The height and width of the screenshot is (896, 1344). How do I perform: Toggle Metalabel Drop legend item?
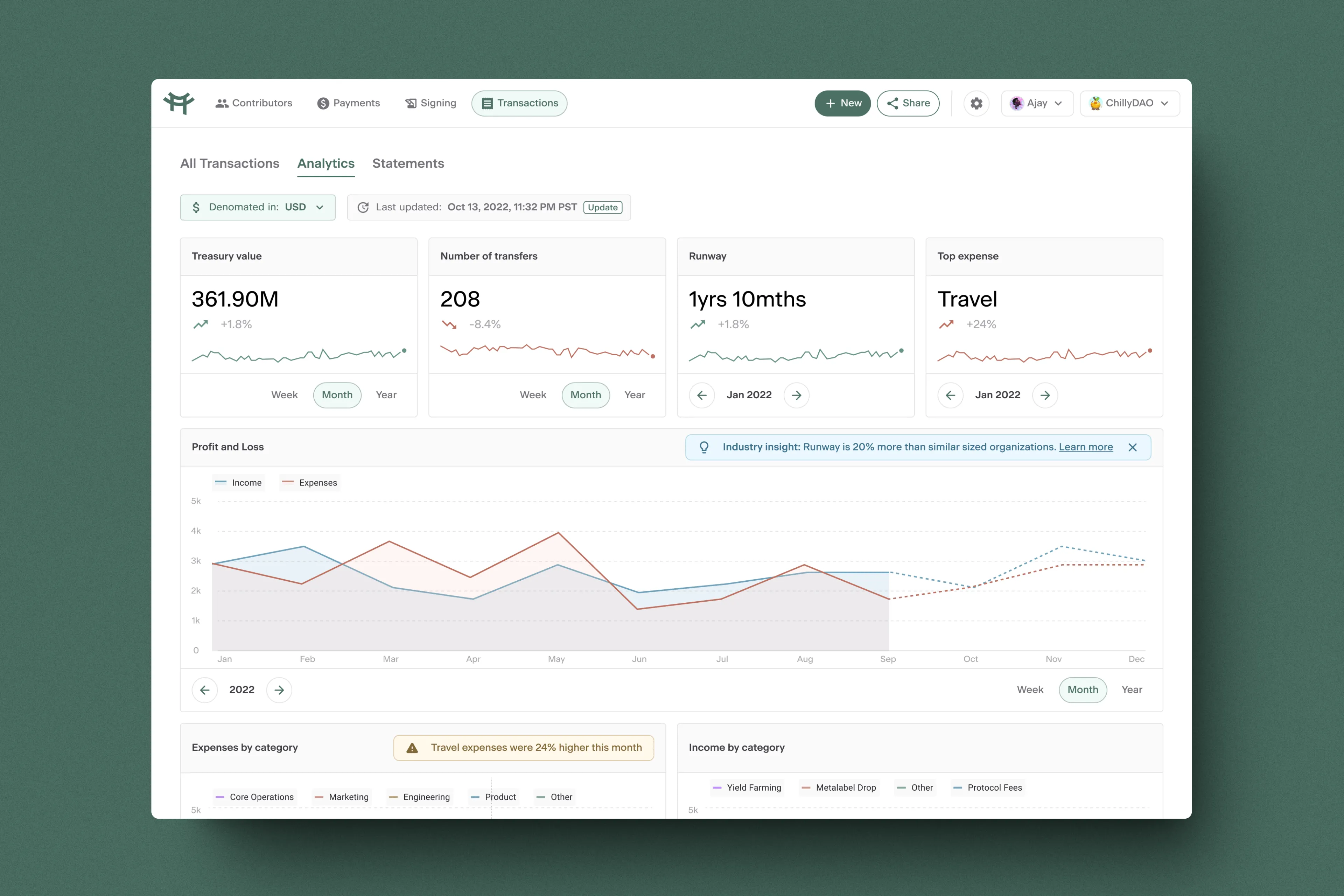839,788
